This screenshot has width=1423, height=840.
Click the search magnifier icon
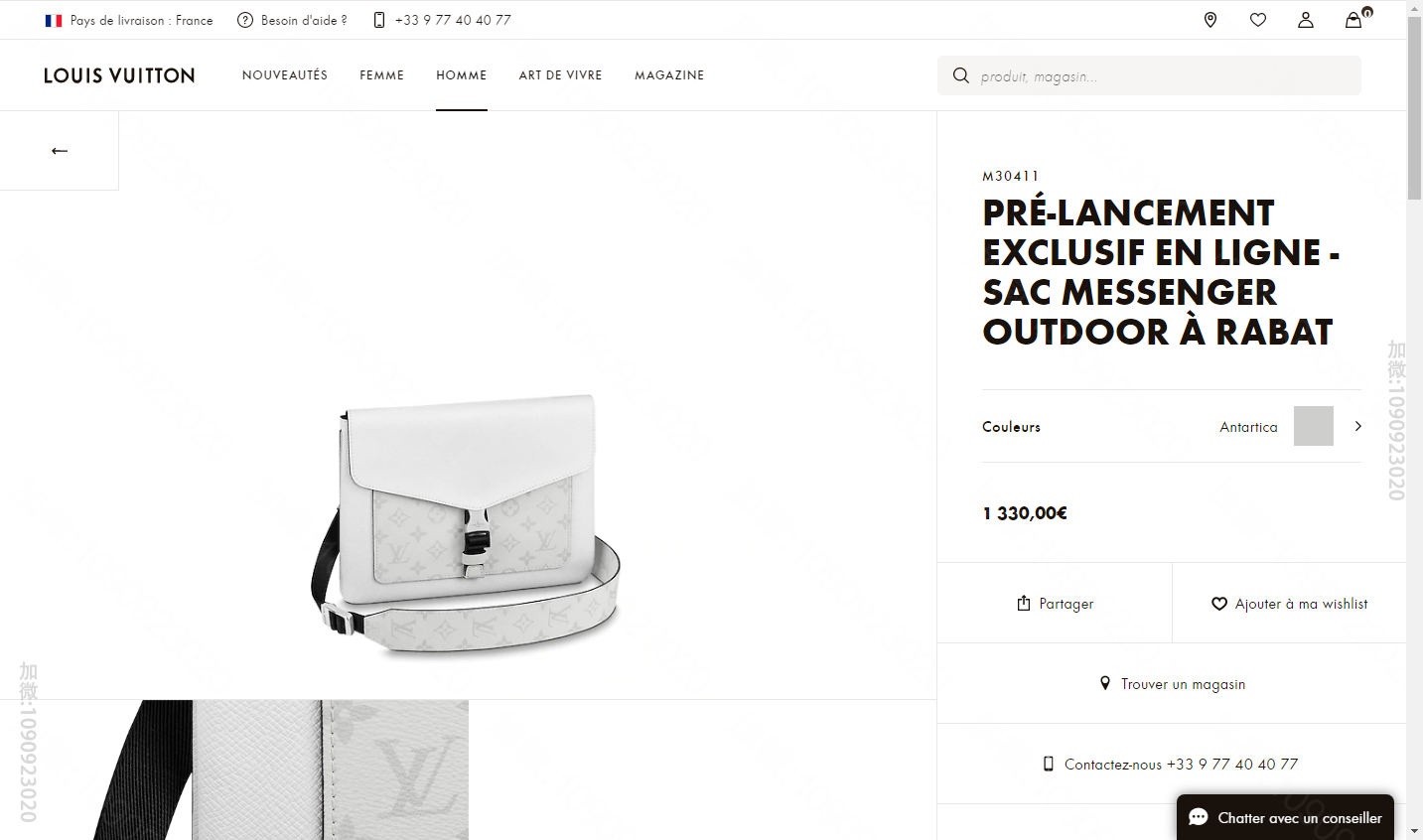(960, 75)
